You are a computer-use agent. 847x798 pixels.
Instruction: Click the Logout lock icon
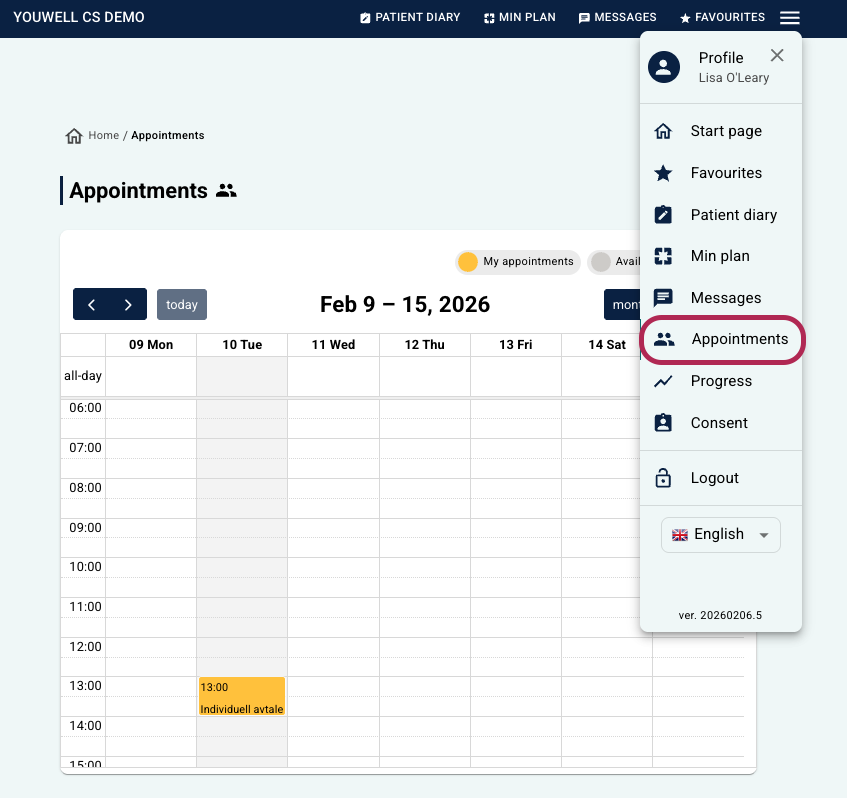(663, 478)
